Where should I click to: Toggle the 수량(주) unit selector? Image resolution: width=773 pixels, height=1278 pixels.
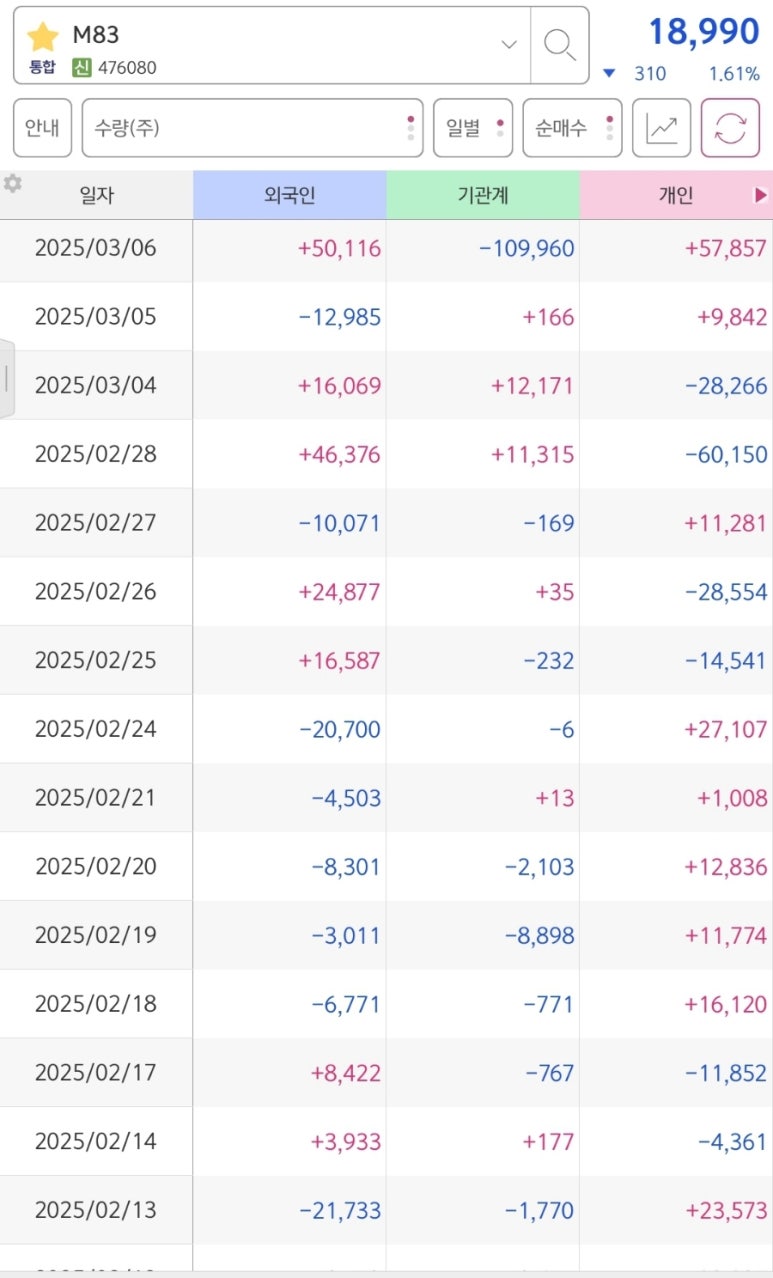pos(253,128)
